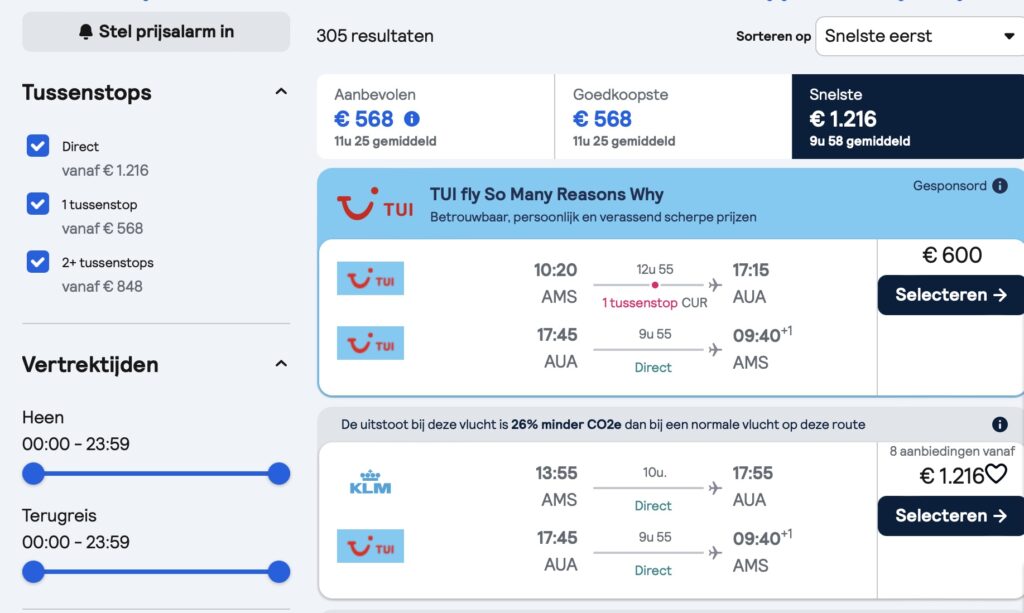Switch to the Aanbevolen tab
The height and width of the screenshot is (613, 1024).
[x=435, y=116]
